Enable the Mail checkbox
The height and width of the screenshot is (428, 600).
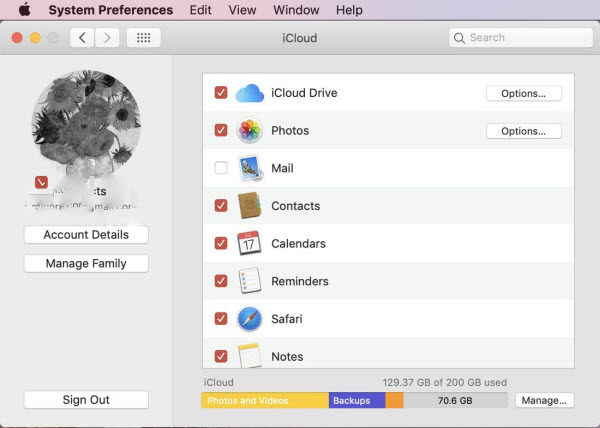tap(221, 169)
